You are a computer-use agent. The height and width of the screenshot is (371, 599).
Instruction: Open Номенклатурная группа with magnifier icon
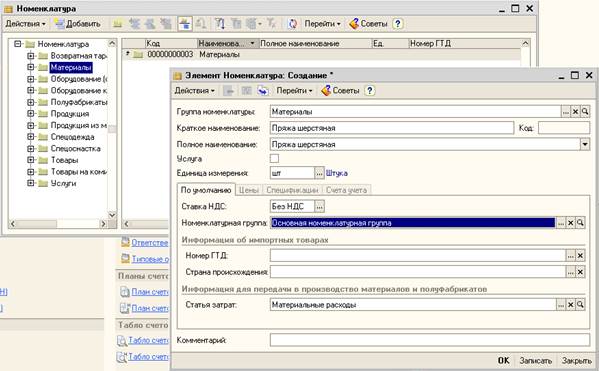pos(580,223)
